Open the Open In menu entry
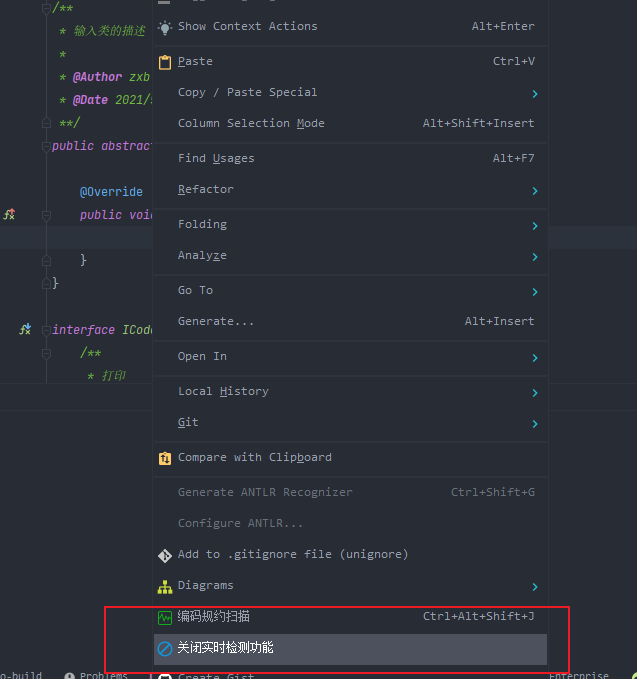Viewport: 637px width, 679px height. [350, 357]
